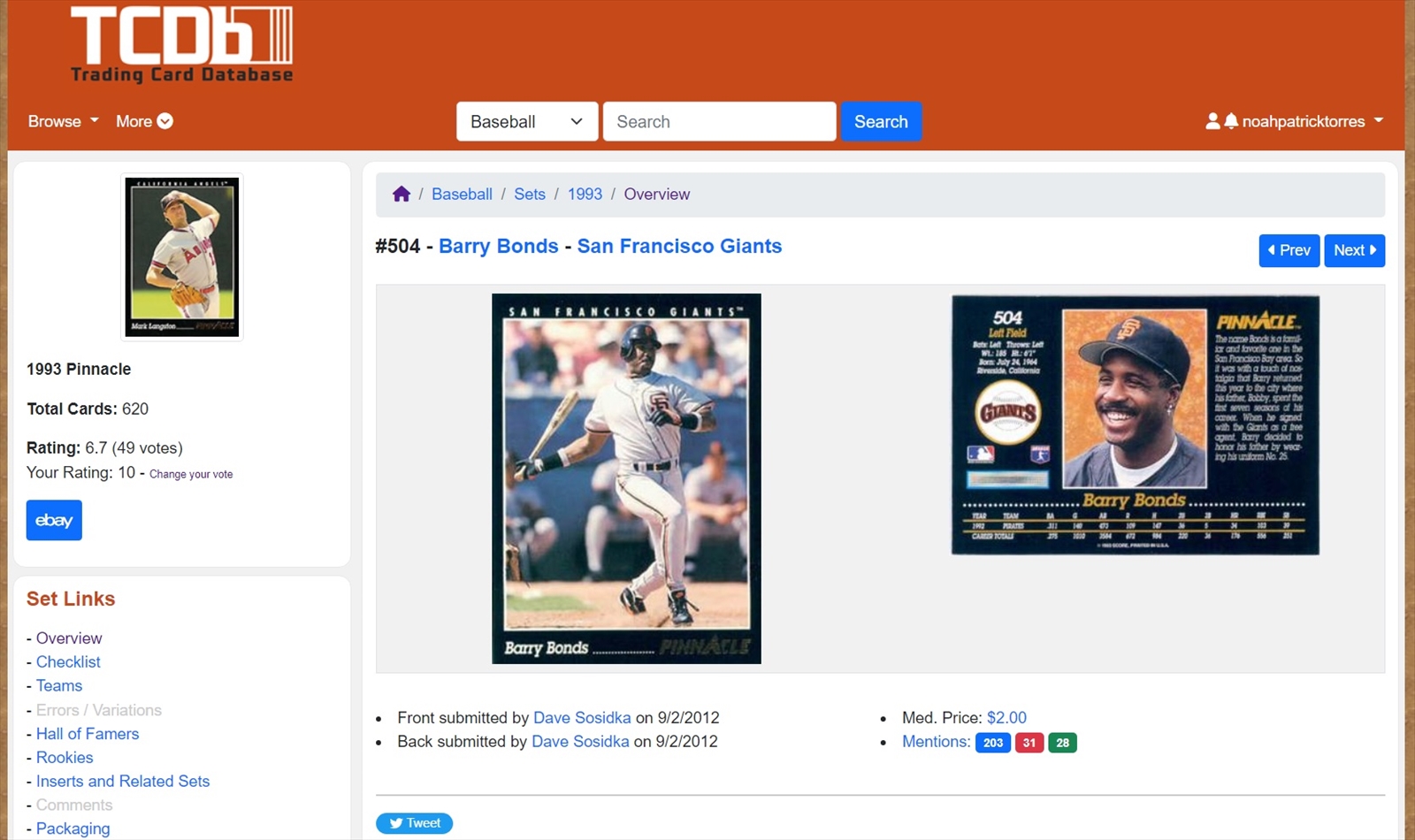
Task: Click the $2.00 median price link
Action: coord(1006,717)
